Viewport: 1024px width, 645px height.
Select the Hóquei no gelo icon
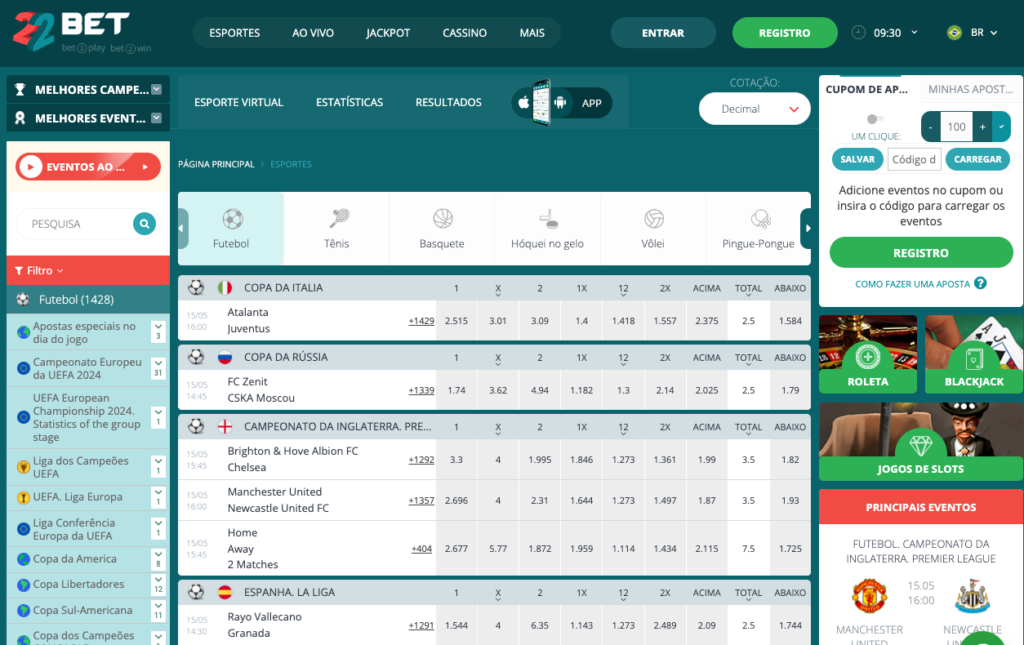pos(548,219)
